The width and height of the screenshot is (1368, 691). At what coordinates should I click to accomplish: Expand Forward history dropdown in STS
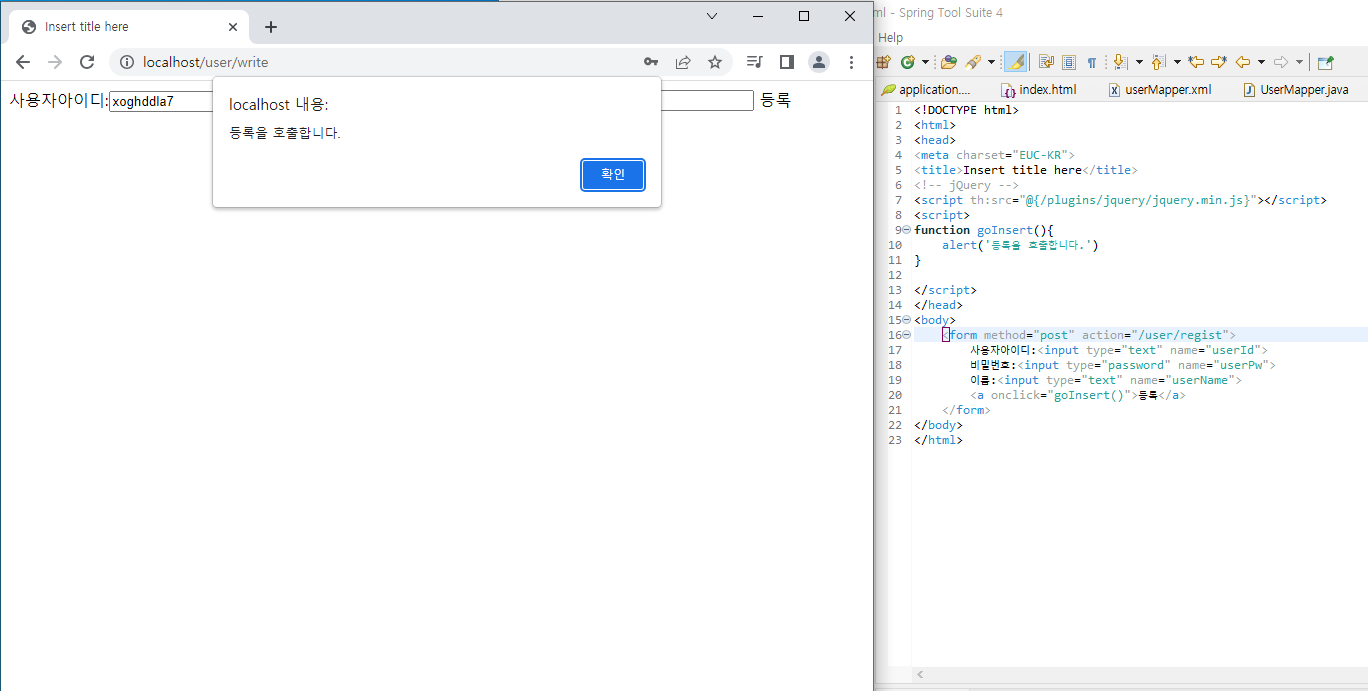point(1299,62)
